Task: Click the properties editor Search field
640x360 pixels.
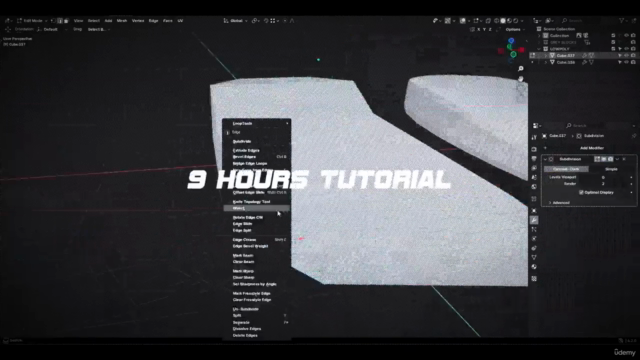Action: 599,126
